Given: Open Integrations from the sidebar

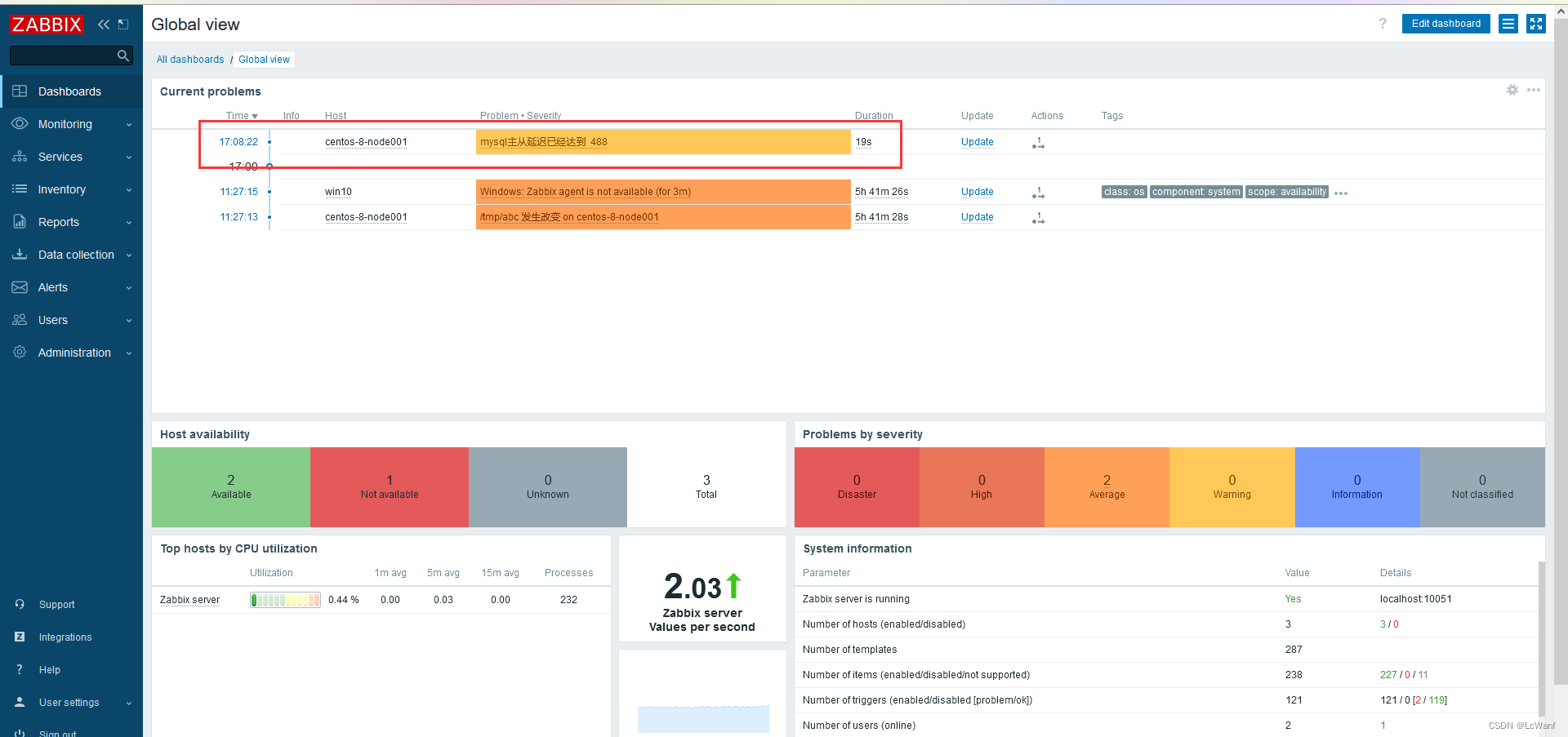Looking at the screenshot, I should coord(65,637).
